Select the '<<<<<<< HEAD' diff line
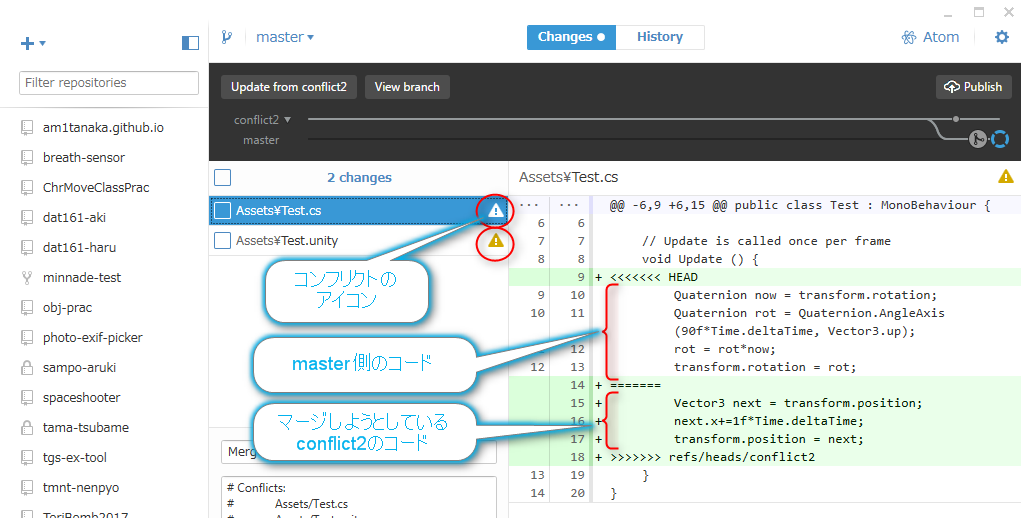This screenshot has height=518, width=1021. point(764,277)
